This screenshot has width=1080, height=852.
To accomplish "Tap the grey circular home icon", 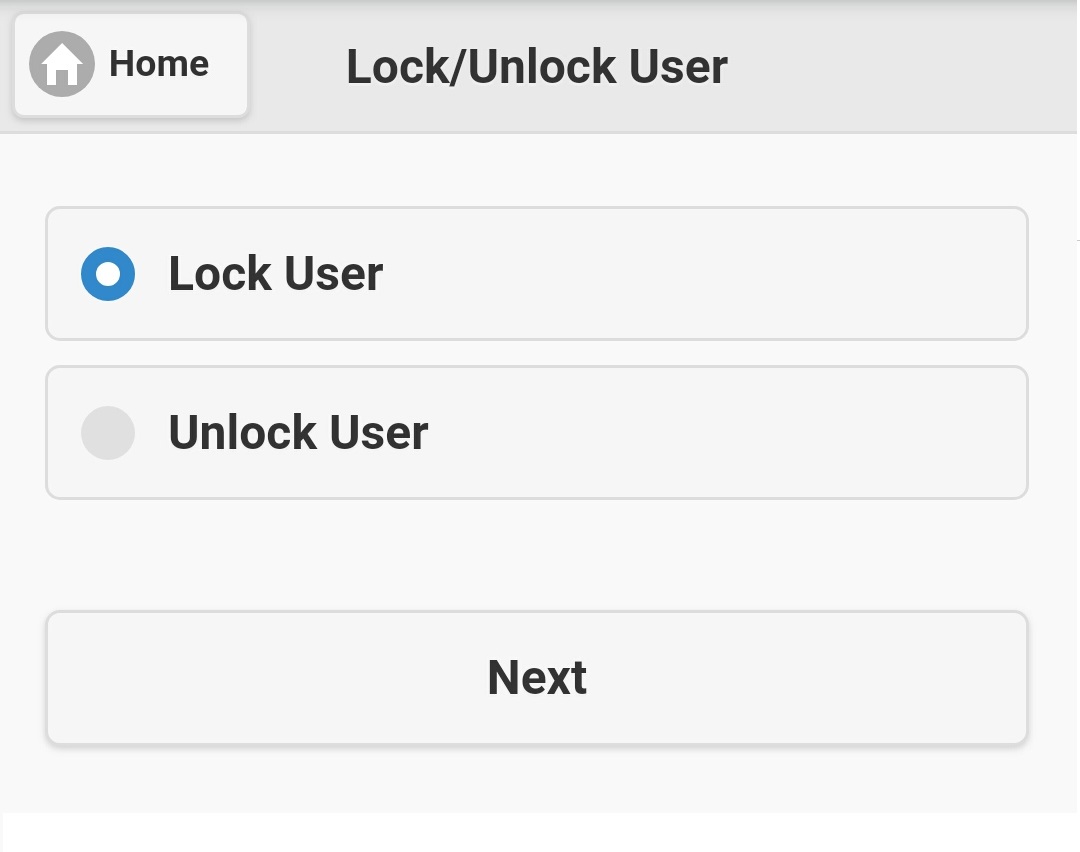I will [62, 64].
